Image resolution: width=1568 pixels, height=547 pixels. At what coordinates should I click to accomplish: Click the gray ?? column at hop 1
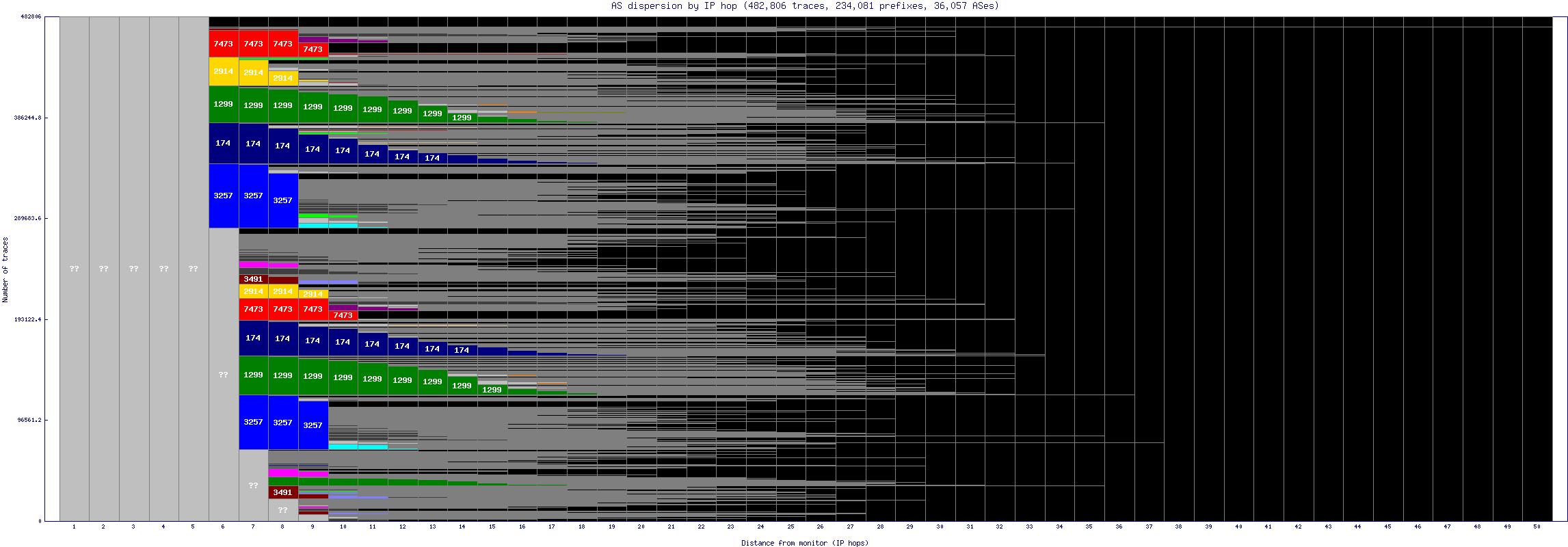pos(75,269)
